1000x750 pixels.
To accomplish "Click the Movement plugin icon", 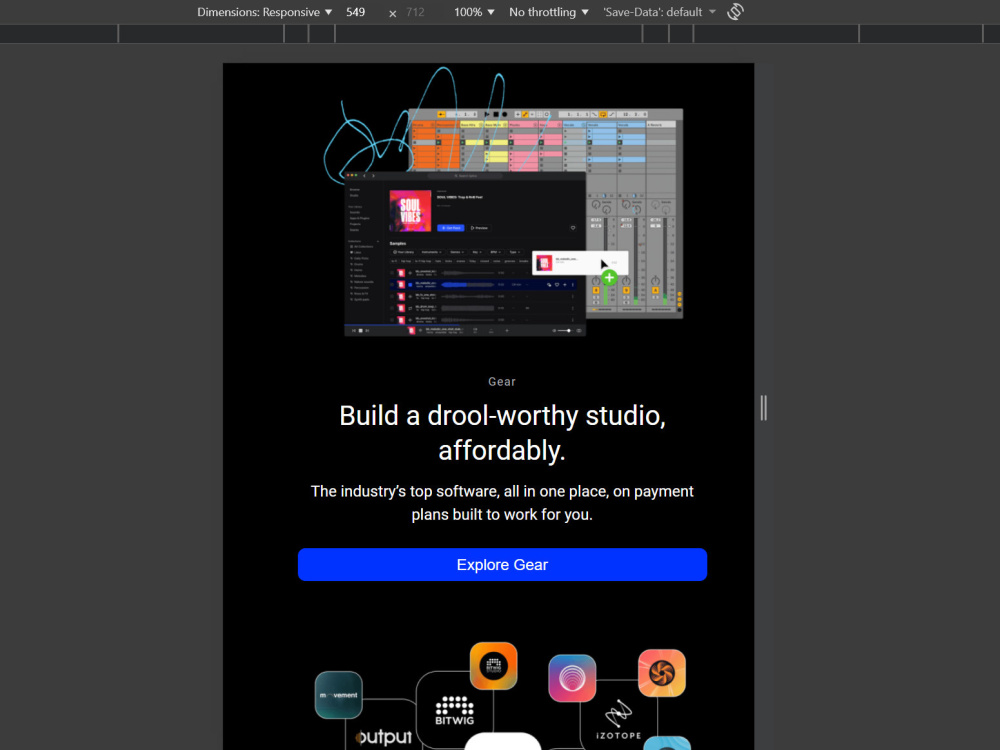I will pyautogui.click(x=339, y=695).
